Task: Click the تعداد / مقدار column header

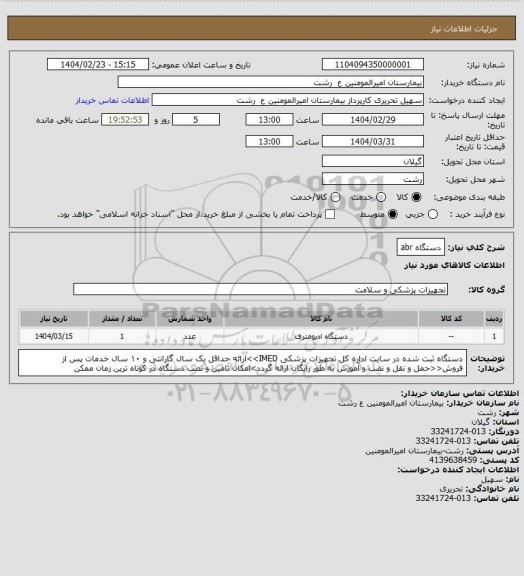Action: coord(122,318)
